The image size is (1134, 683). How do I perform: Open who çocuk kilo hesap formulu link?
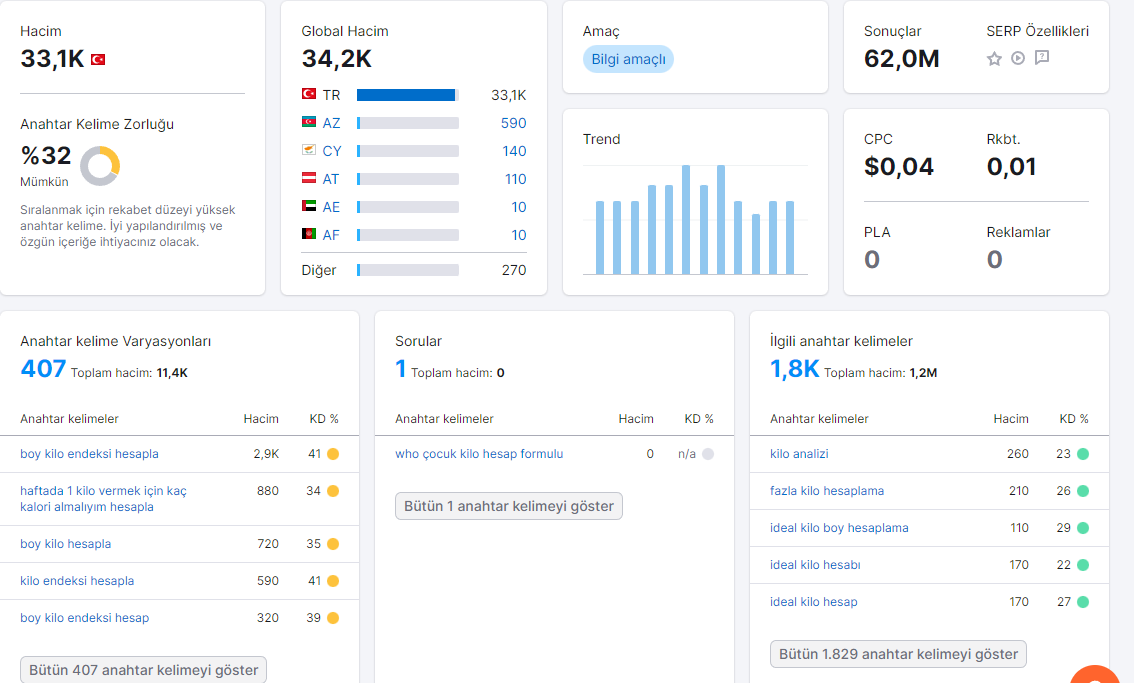point(479,454)
